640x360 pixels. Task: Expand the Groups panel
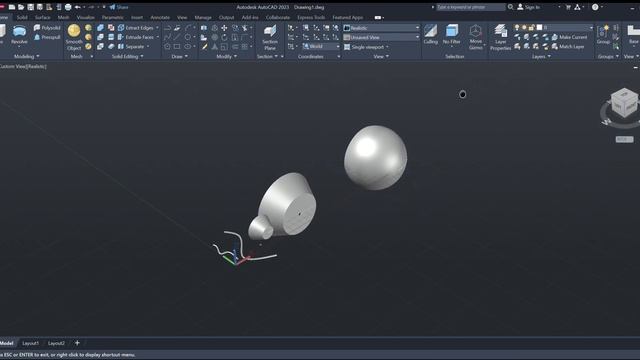coord(608,56)
